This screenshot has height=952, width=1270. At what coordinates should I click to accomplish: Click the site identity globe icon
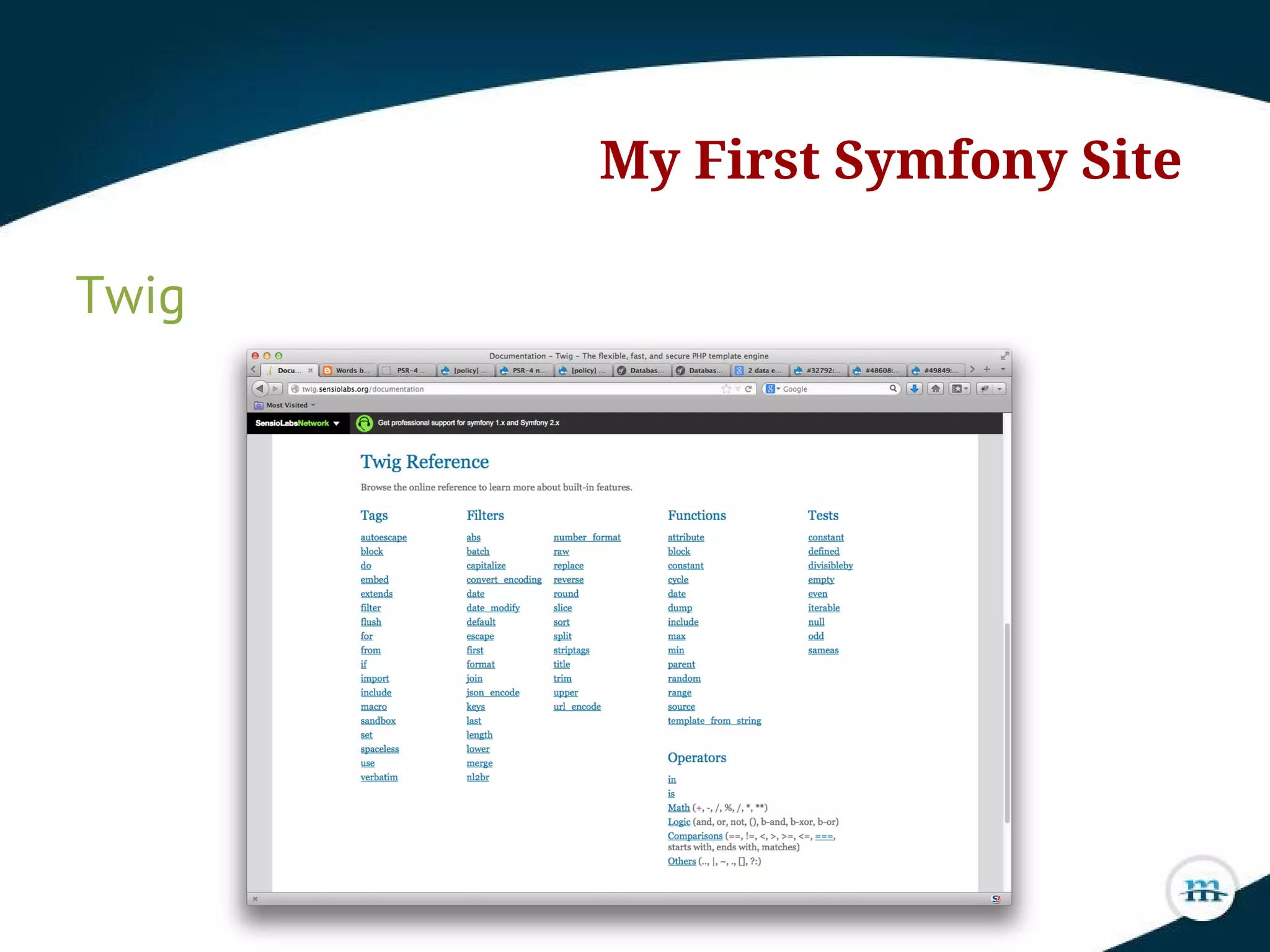pyautogui.click(x=295, y=389)
